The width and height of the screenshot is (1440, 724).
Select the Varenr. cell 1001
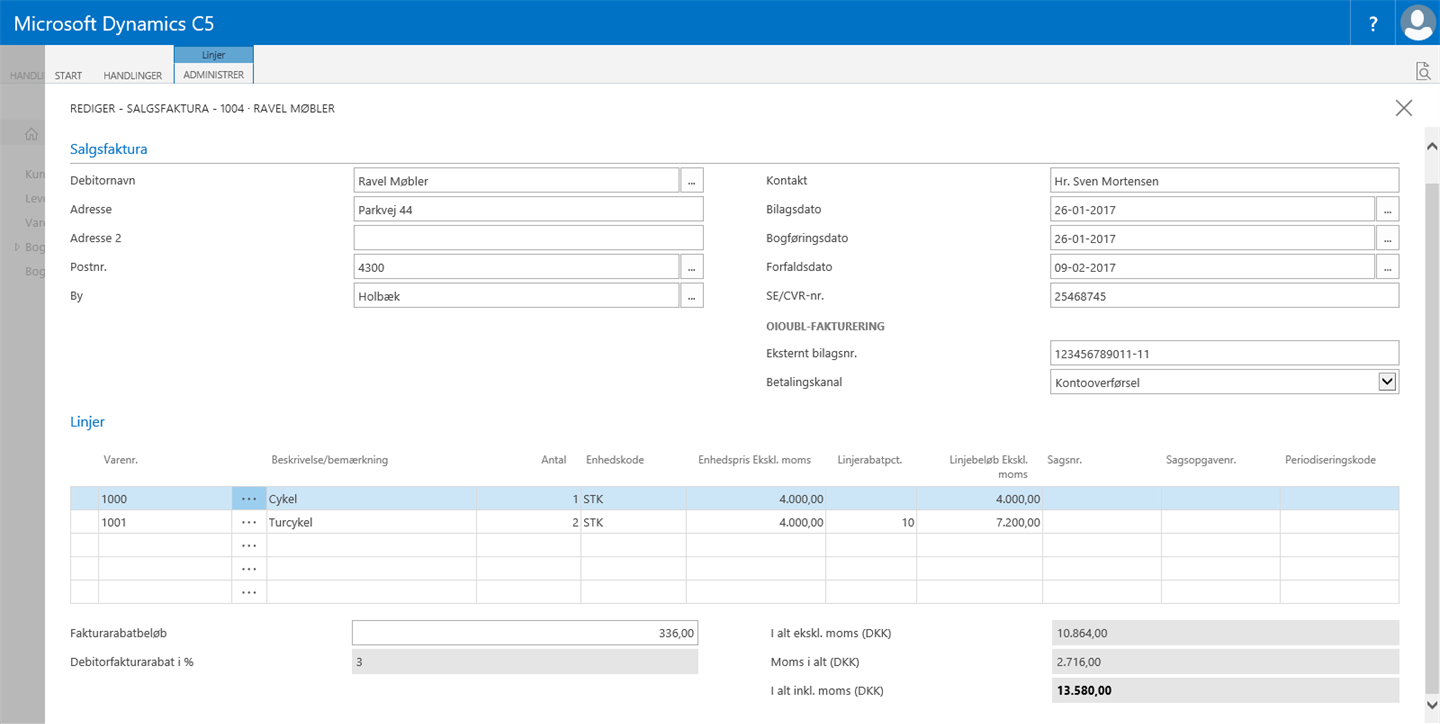tap(165, 522)
